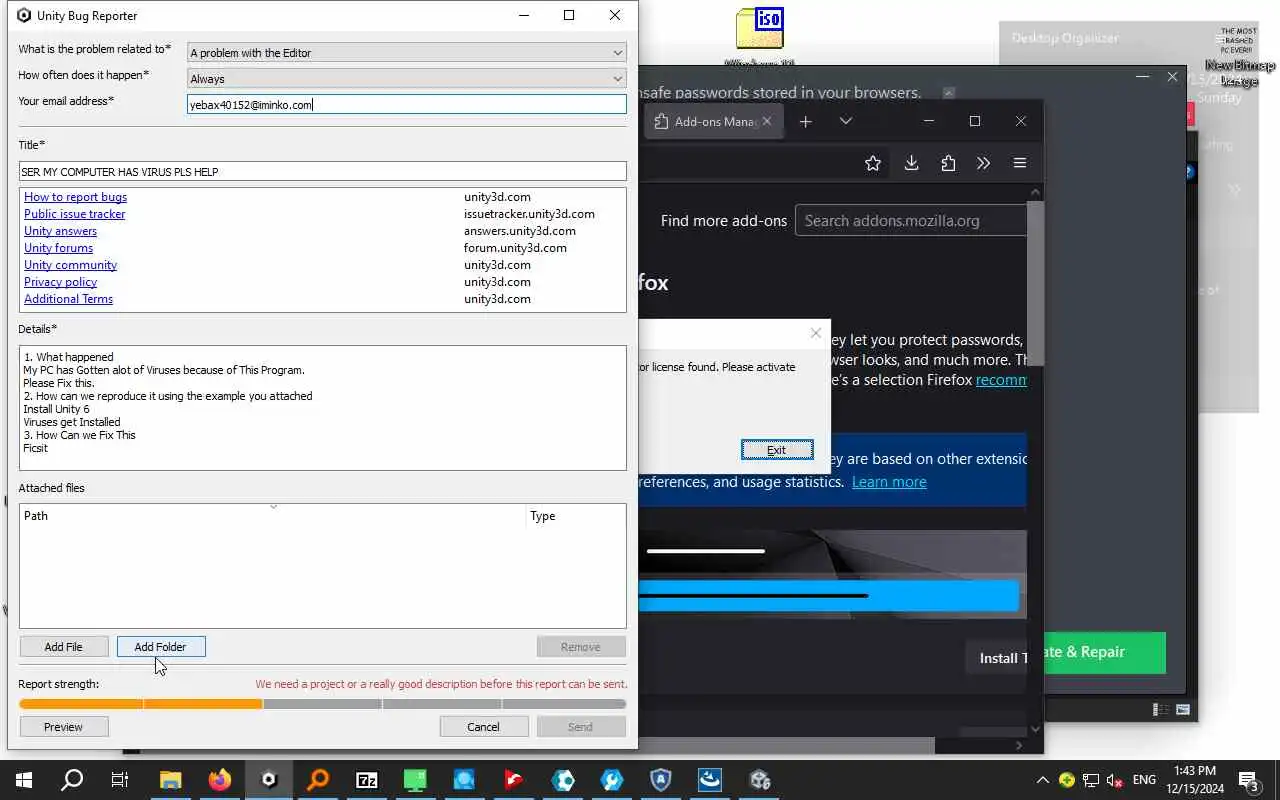Click the Type column header
The width and height of the screenshot is (1280, 800).
pos(576,516)
